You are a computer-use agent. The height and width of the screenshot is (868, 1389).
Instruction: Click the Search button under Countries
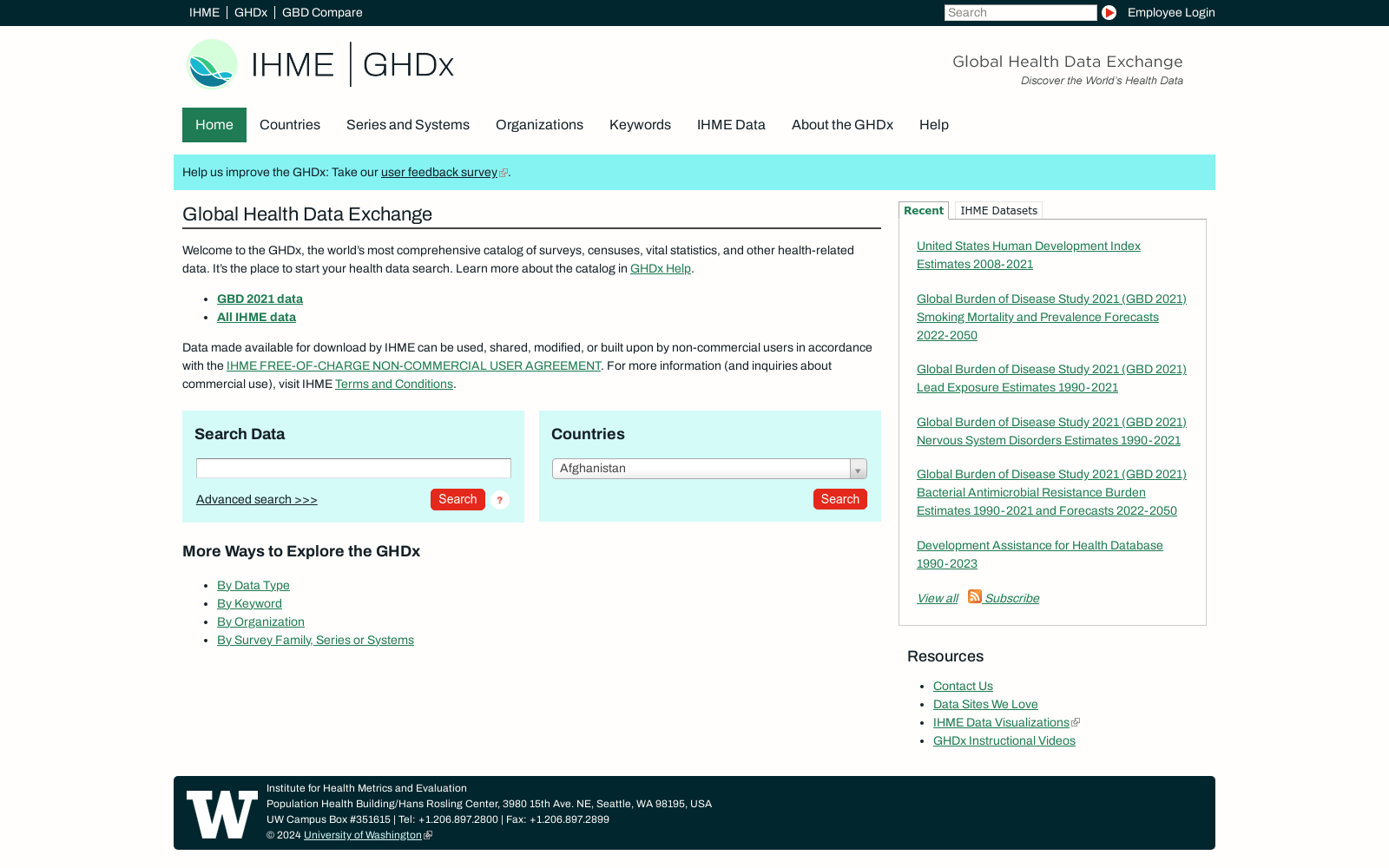pos(840,499)
